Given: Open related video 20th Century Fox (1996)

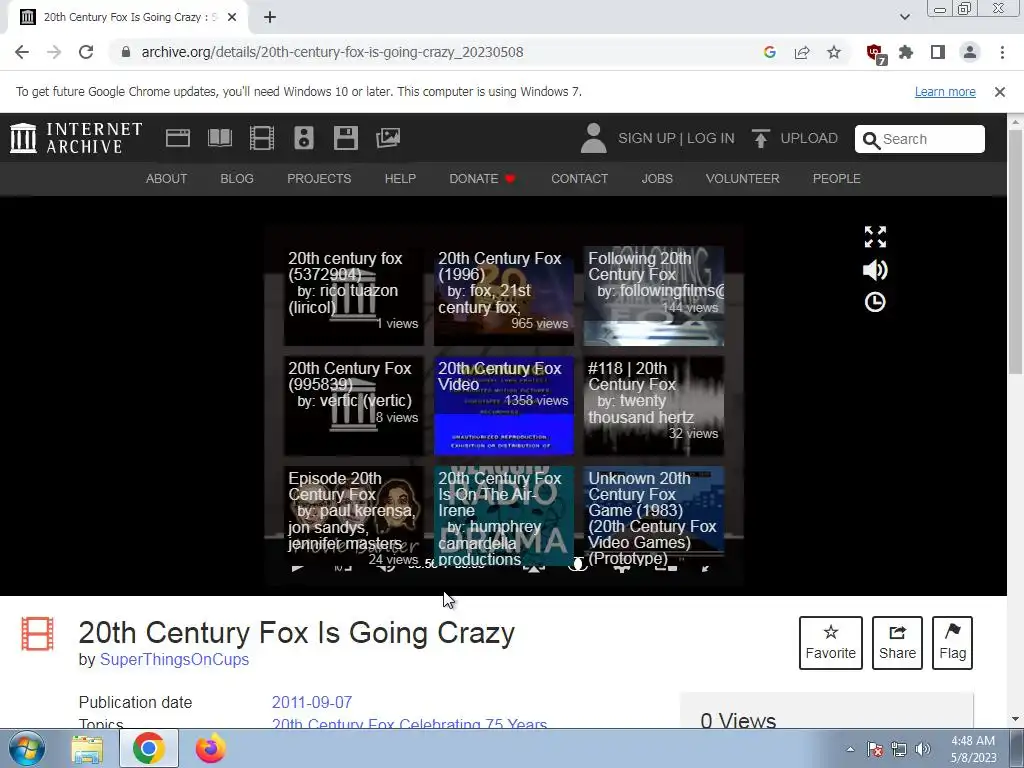Looking at the screenshot, I should point(504,296).
